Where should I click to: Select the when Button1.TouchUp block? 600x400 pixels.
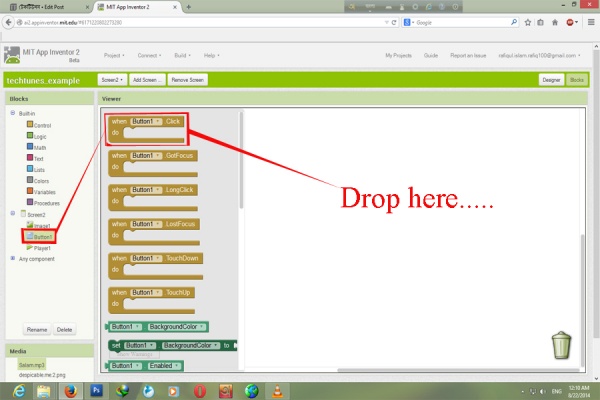click(x=152, y=300)
